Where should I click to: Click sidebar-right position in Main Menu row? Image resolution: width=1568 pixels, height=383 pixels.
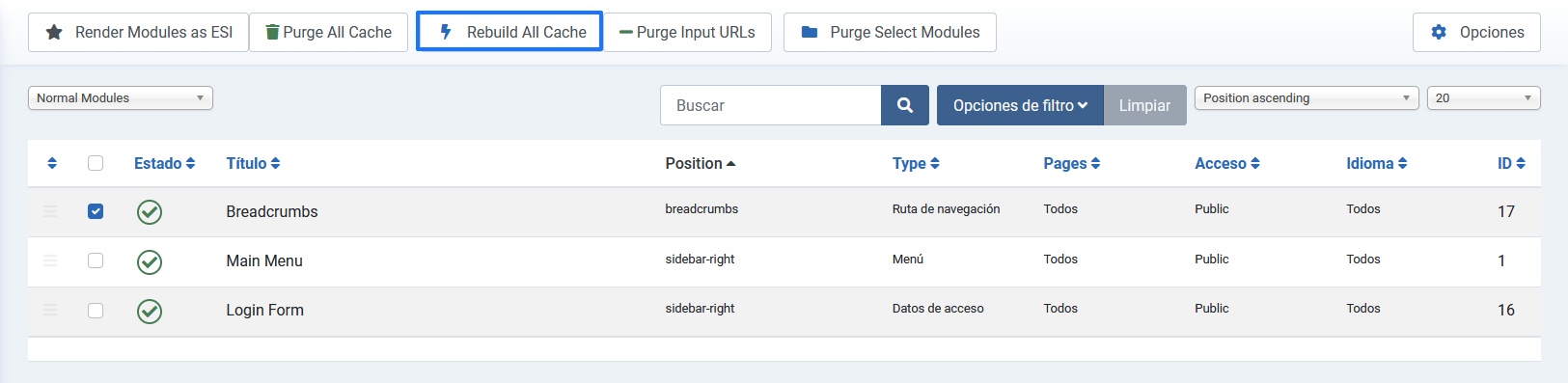(x=700, y=259)
